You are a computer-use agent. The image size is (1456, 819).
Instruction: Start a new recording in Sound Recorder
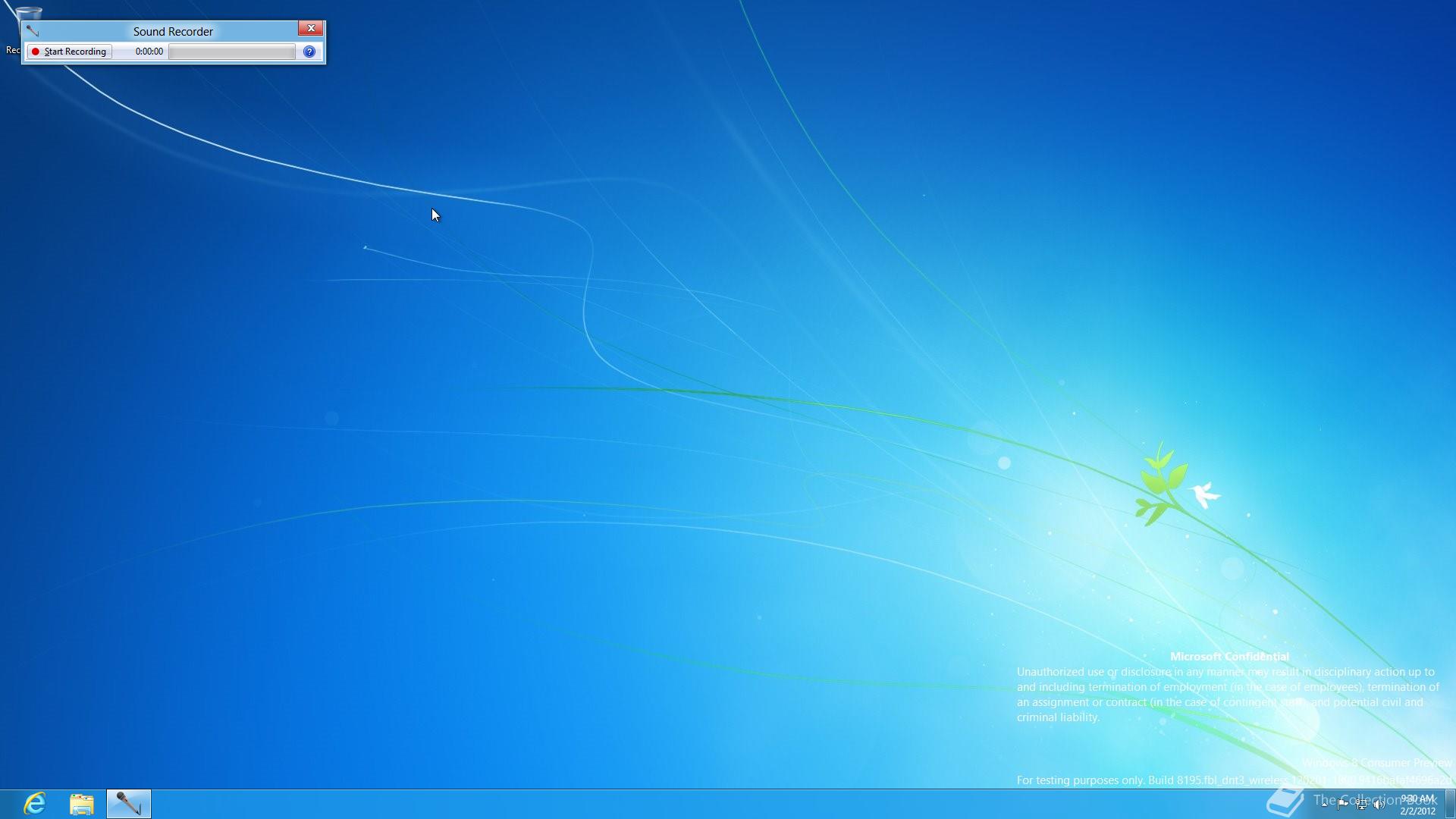[70, 52]
